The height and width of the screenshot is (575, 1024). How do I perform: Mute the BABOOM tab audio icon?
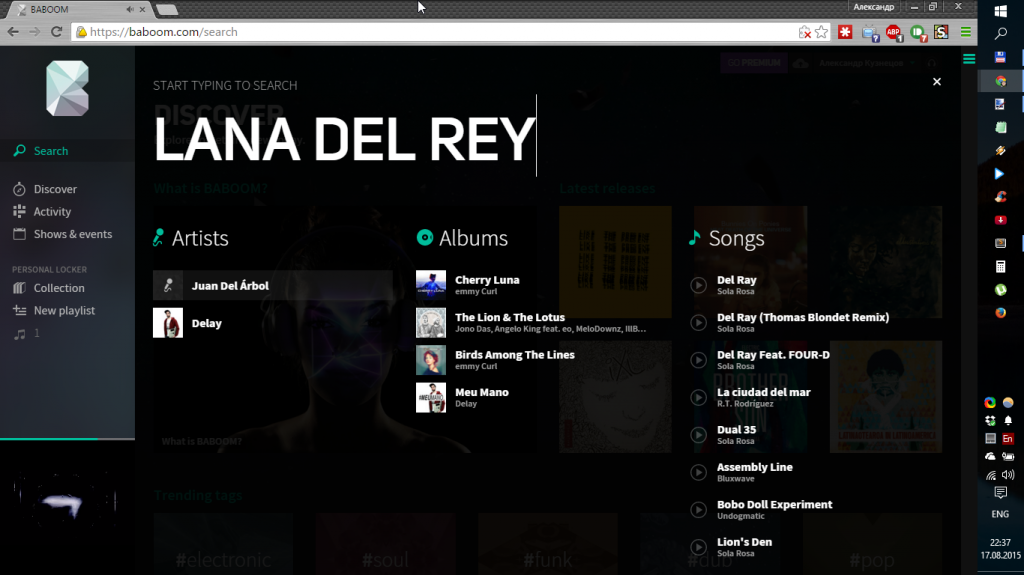tap(130, 10)
